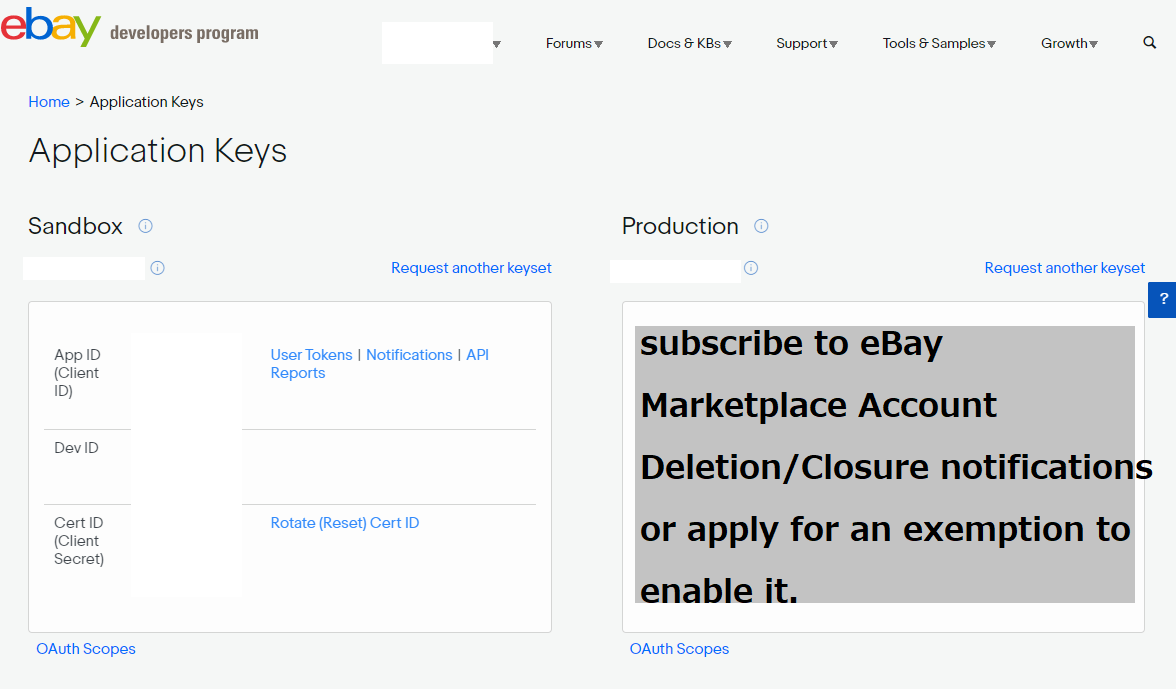This screenshot has width=1176, height=689.
Task: Click the User Tokens link
Action: tap(311, 354)
